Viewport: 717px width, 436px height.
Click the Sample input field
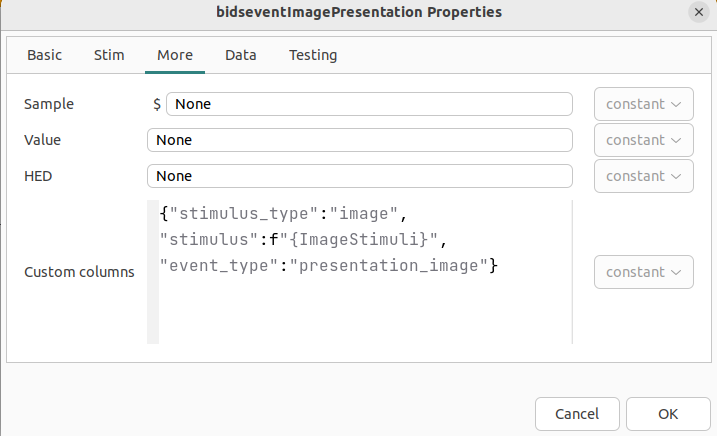[369, 104]
